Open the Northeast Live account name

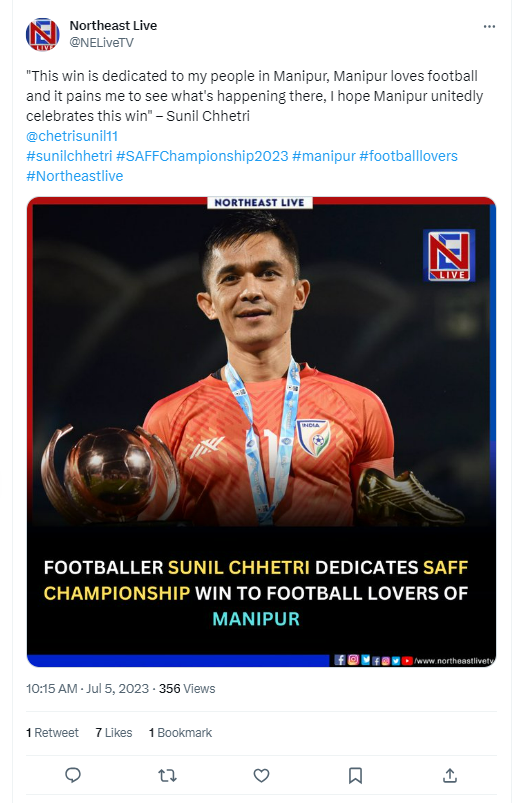point(113,26)
